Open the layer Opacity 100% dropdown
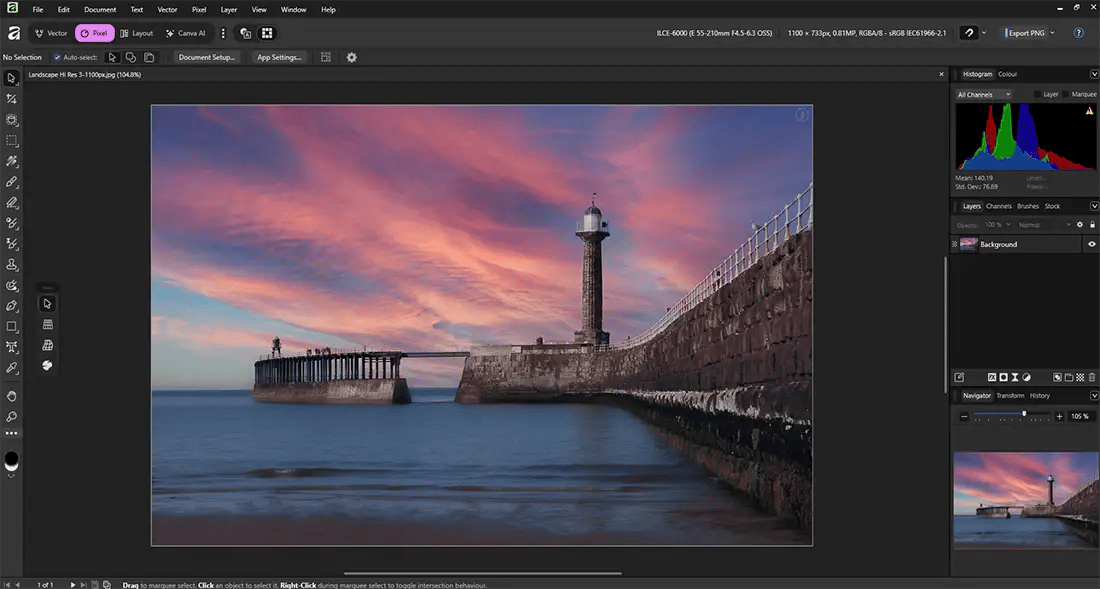Image resolution: width=1100 pixels, height=589 pixels. (x=997, y=225)
